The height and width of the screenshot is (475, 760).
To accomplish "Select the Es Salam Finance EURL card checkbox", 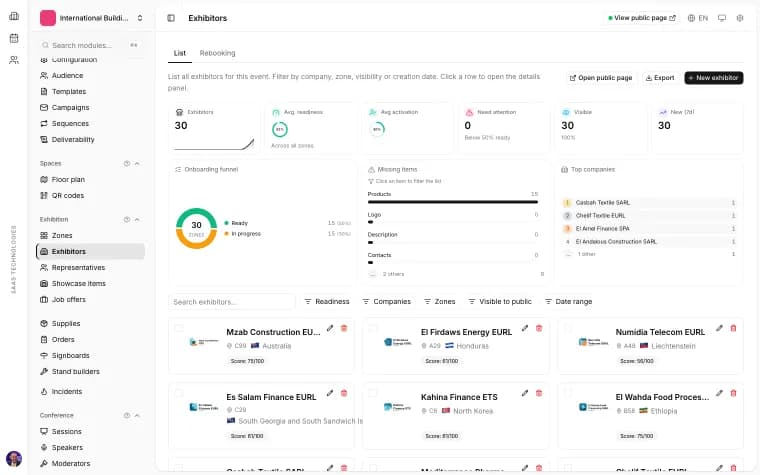I will click(x=179, y=393).
